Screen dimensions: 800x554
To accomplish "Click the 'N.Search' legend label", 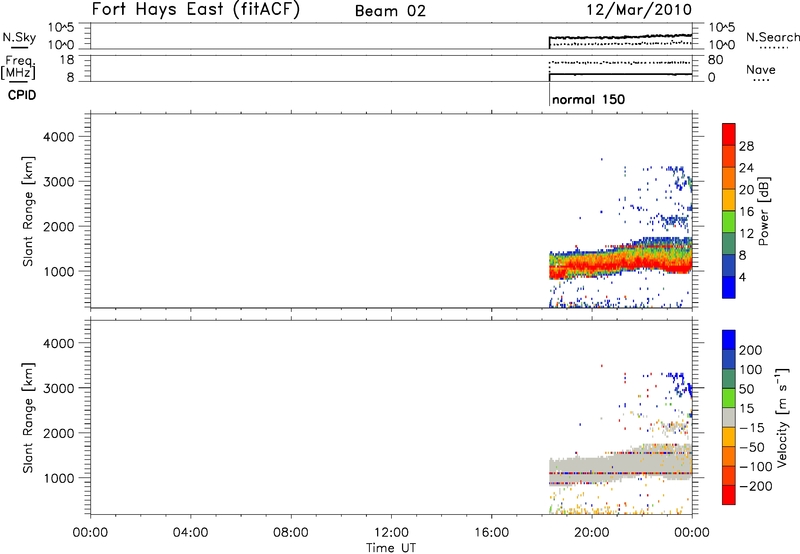I will tap(772, 37).
